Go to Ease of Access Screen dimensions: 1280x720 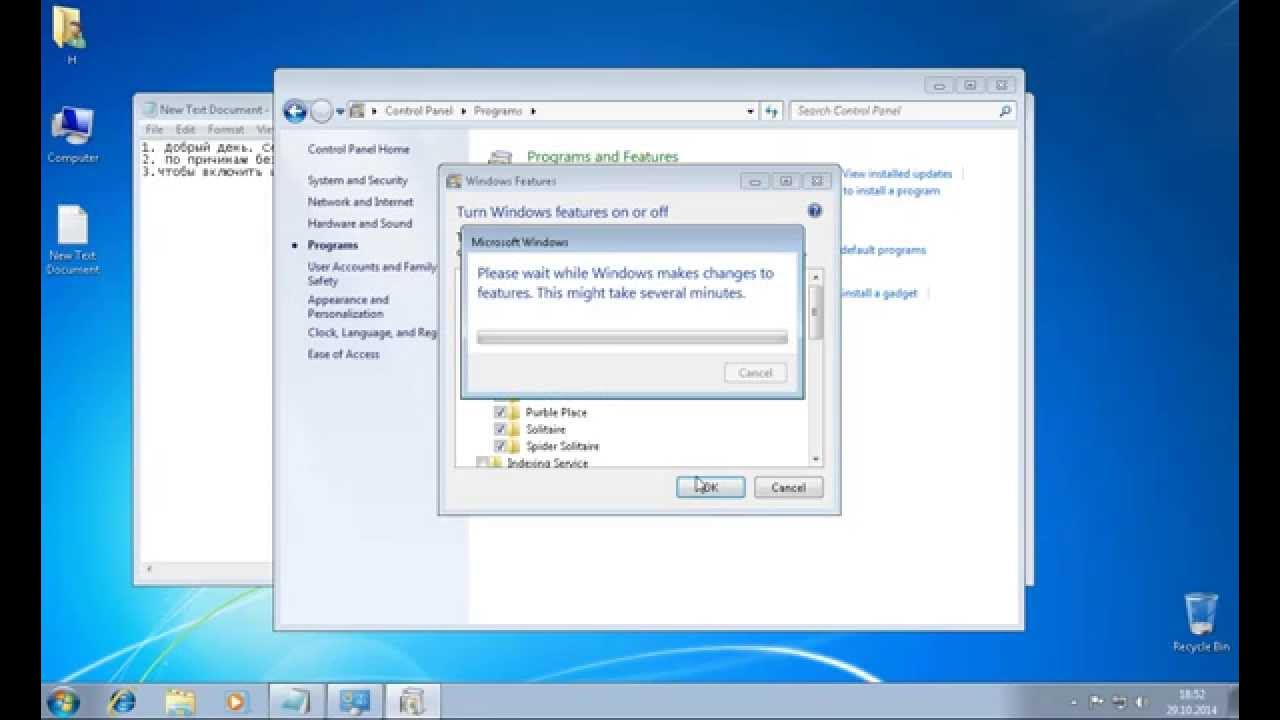343,354
